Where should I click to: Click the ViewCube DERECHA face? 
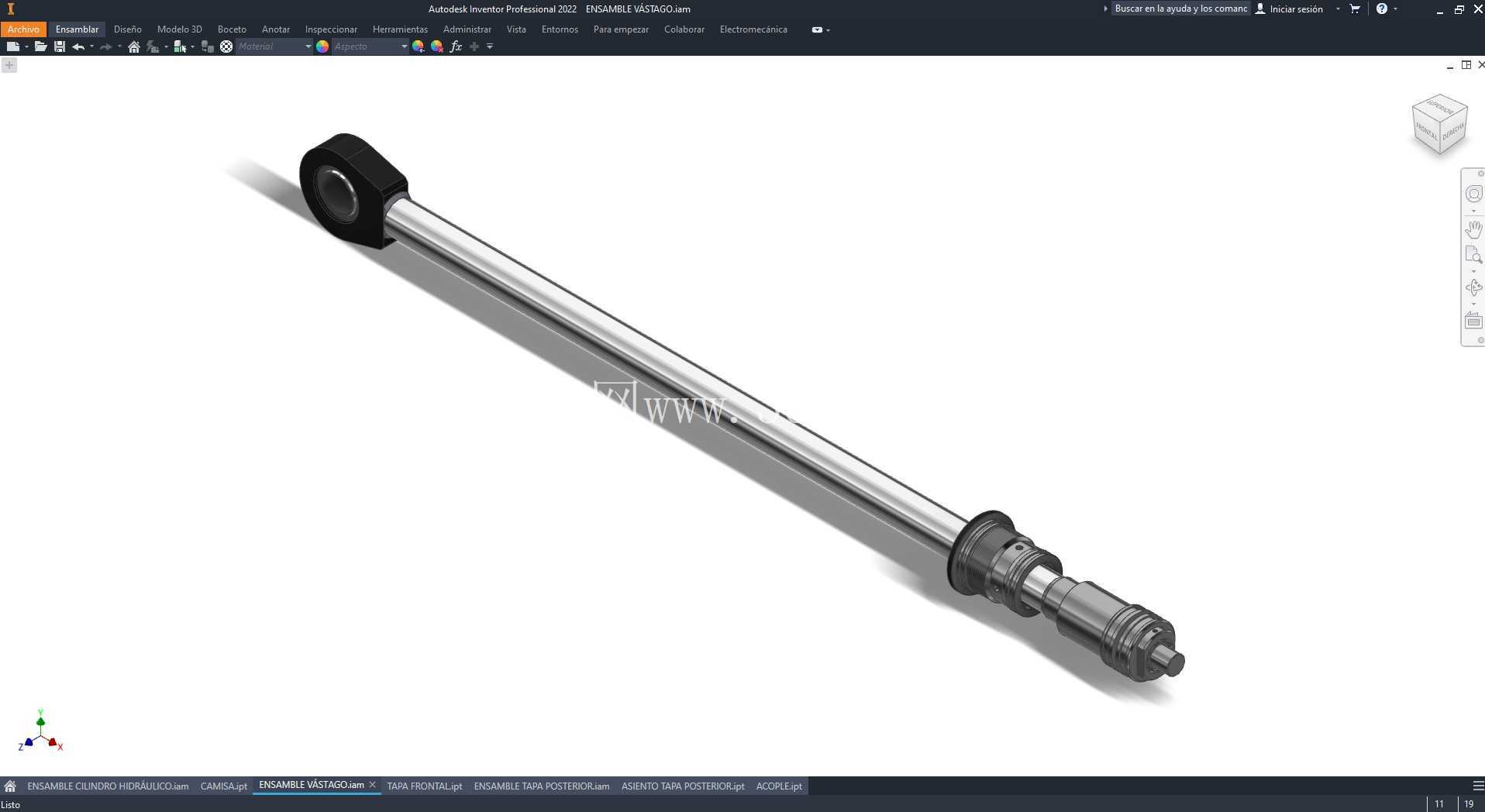(x=1453, y=131)
